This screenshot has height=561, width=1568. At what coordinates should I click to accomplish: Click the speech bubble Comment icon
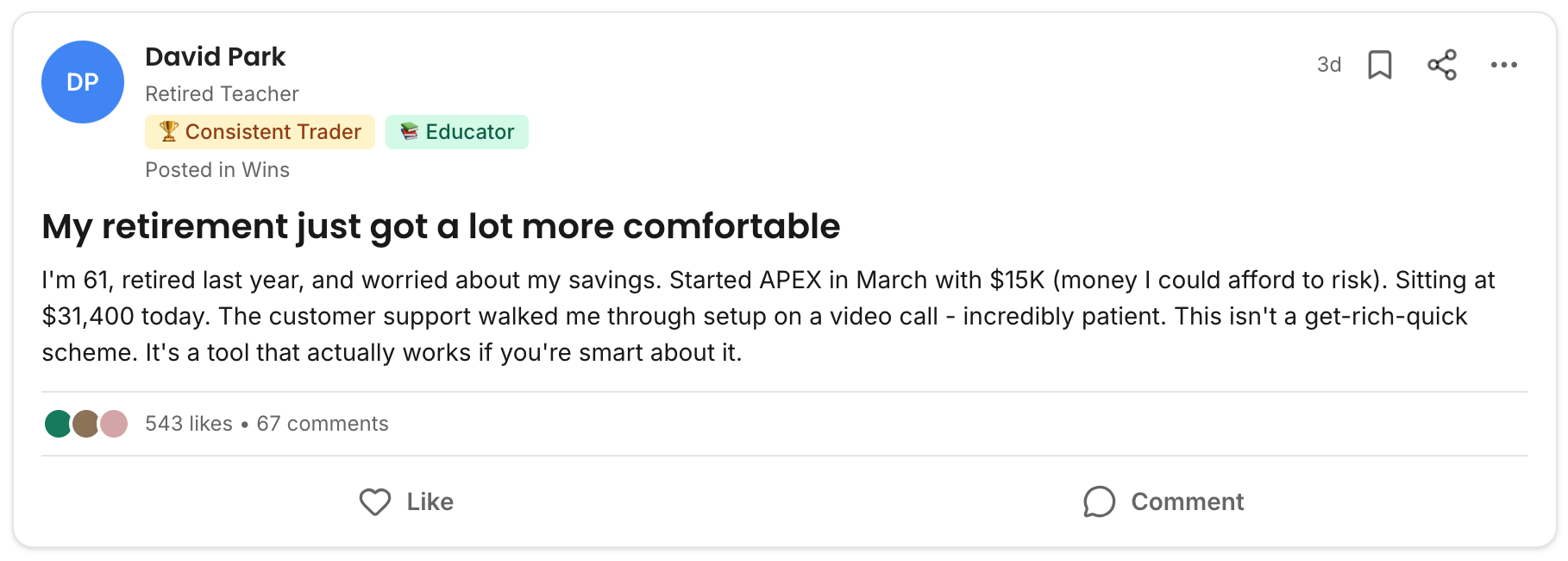pos(1100,501)
